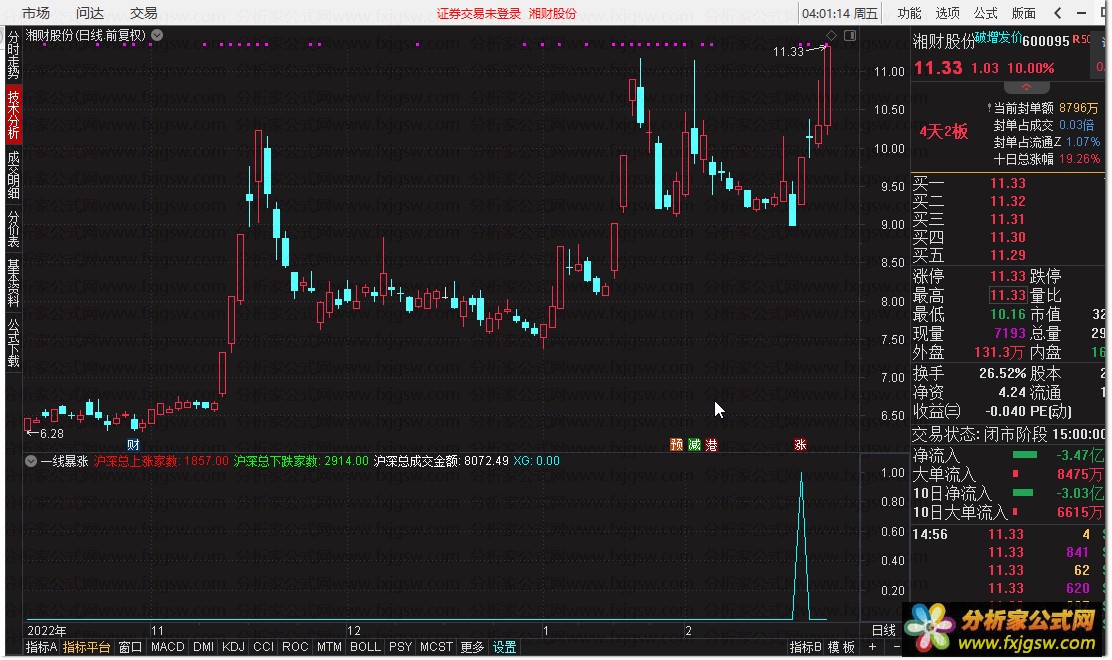The height and width of the screenshot is (660, 1112).
Task: Apply the CCI indicator
Action: (x=263, y=647)
